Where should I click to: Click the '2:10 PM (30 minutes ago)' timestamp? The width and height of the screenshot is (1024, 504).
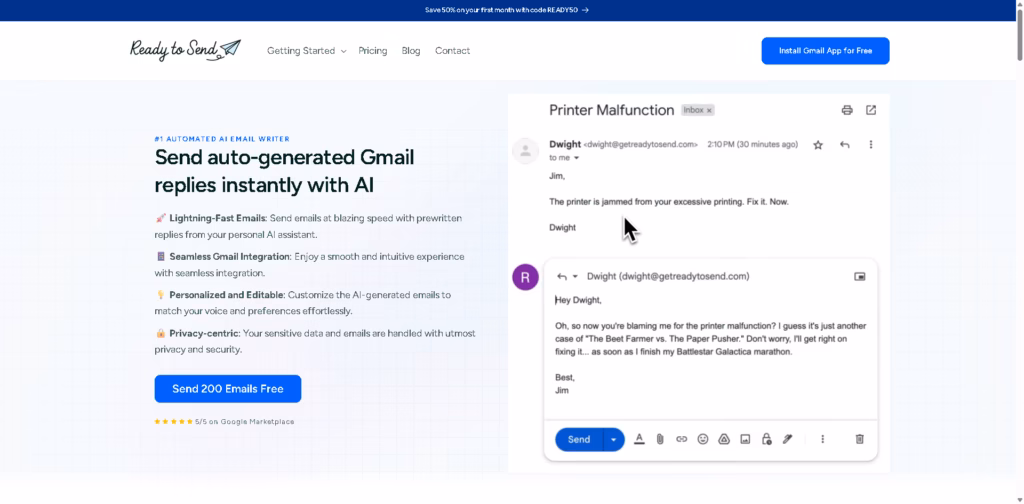point(752,145)
